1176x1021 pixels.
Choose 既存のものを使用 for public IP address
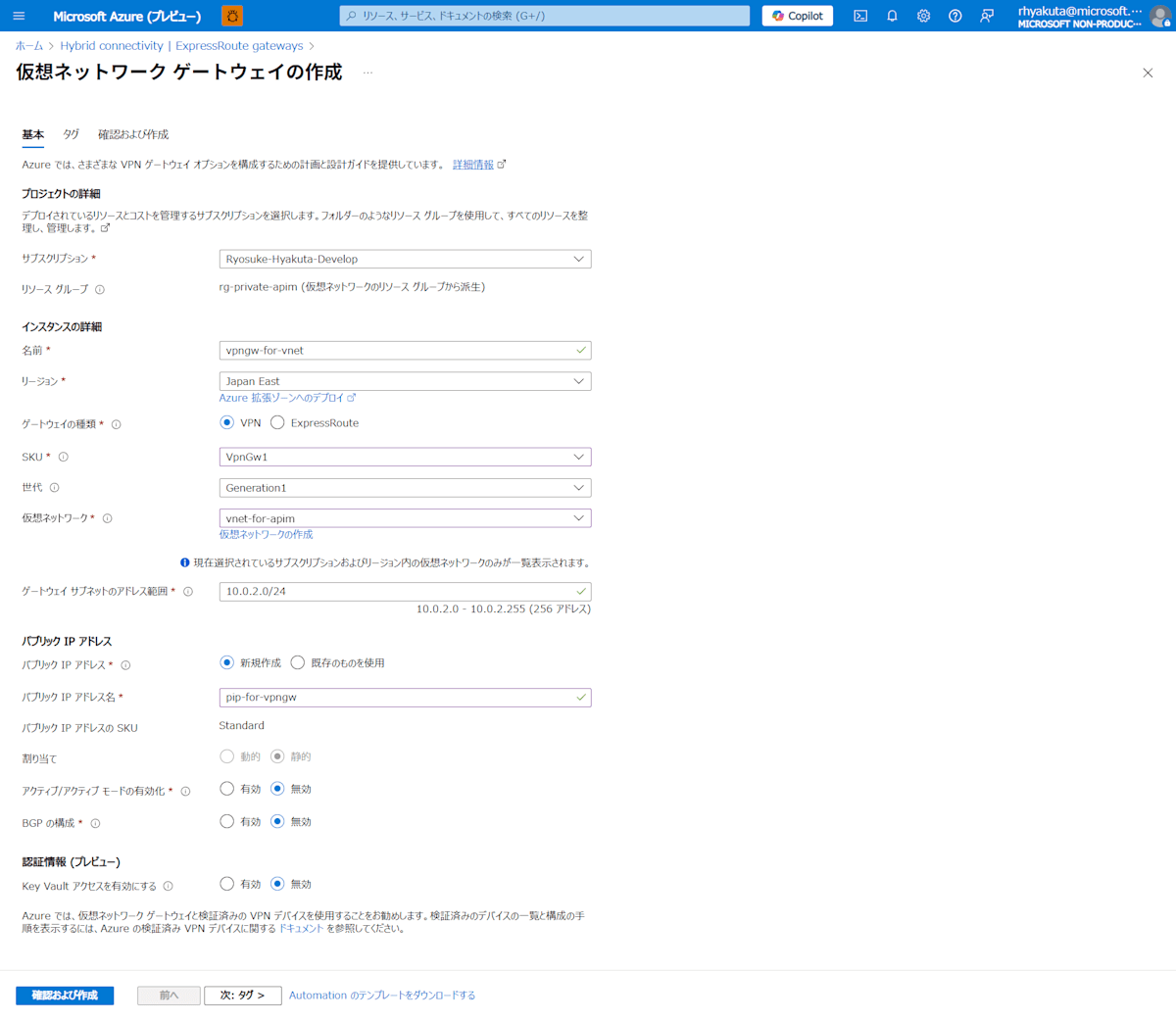[298, 662]
